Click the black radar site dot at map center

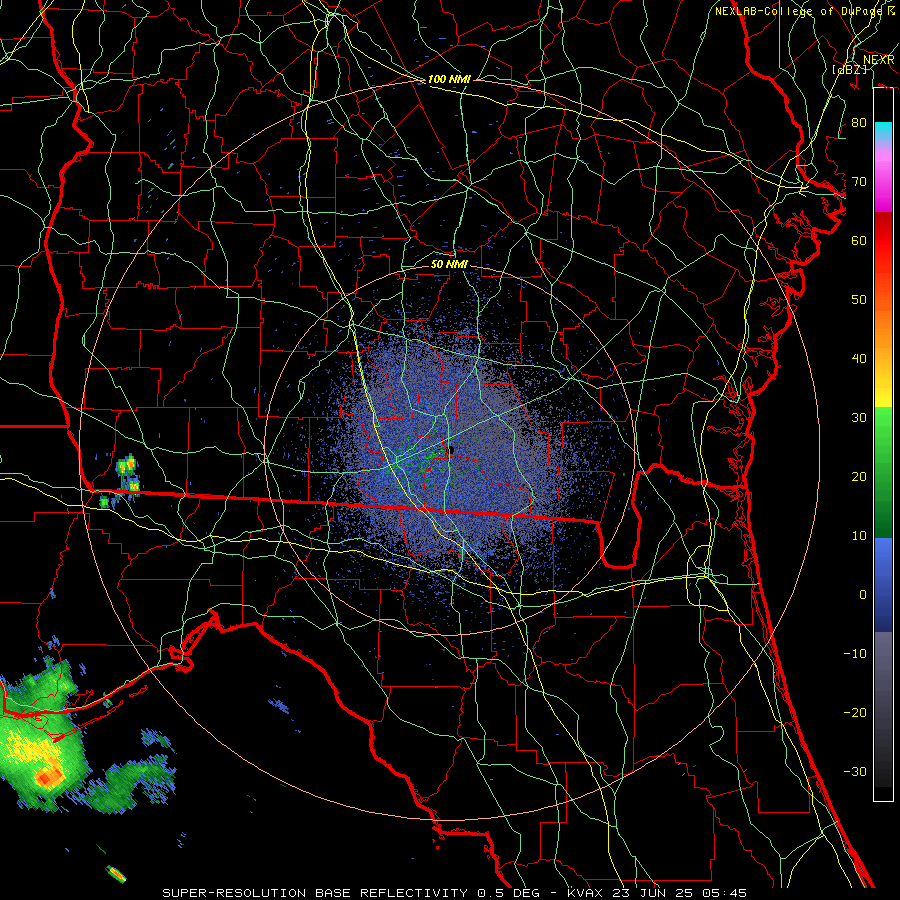point(451,450)
